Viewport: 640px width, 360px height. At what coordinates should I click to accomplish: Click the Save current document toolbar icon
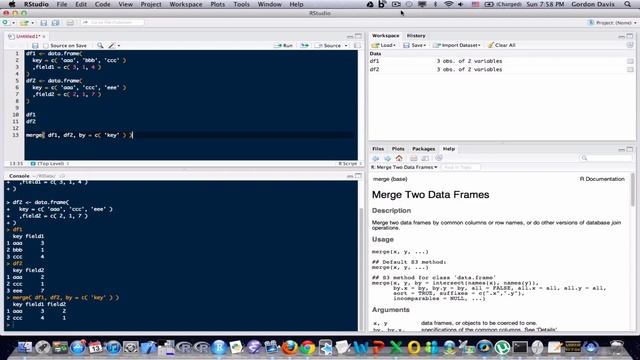(x=44, y=22)
